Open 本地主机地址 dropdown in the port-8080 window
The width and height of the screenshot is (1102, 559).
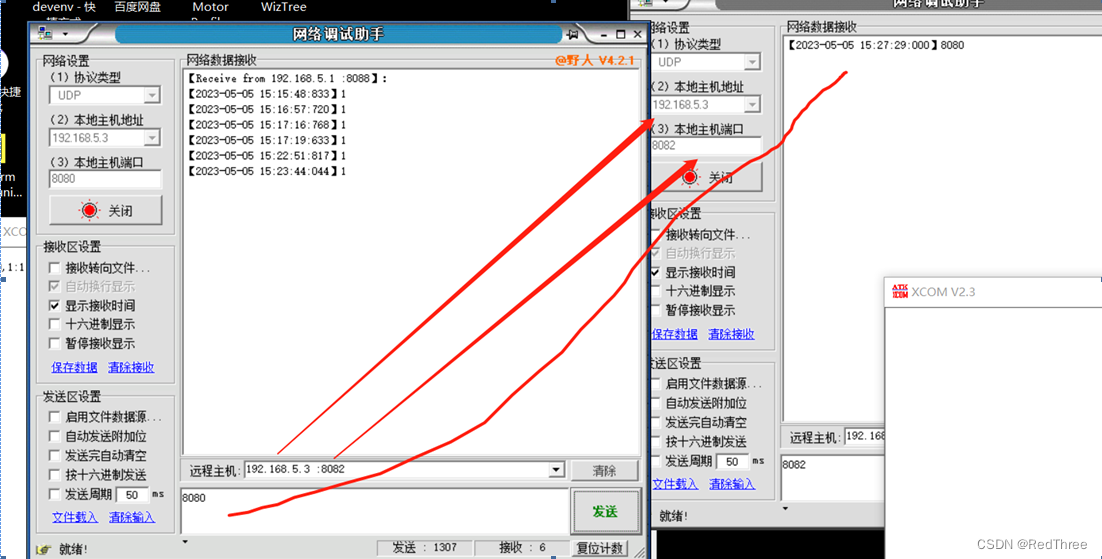point(152,138)
